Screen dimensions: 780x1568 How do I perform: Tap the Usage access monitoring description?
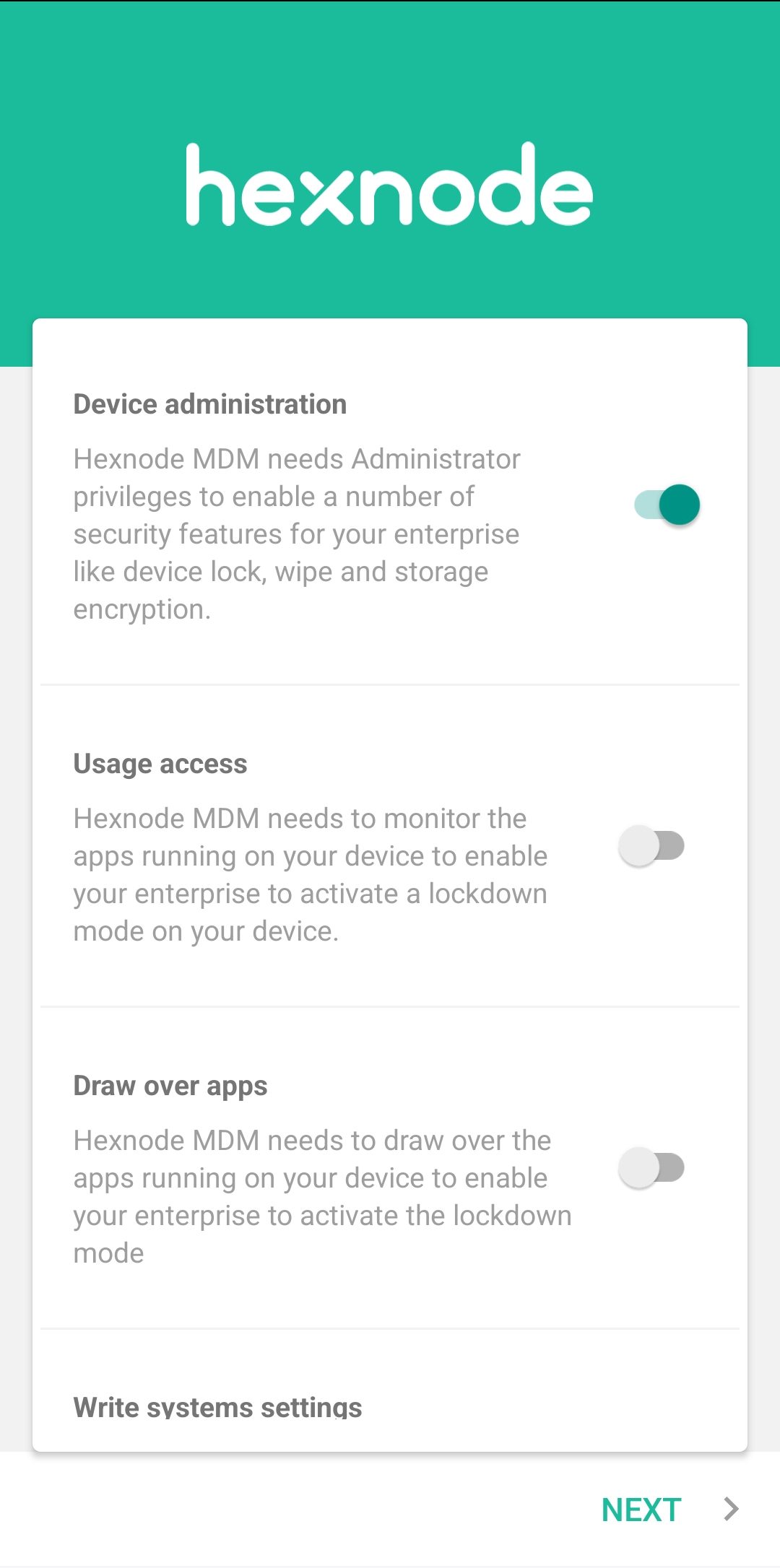coord(311,875)
